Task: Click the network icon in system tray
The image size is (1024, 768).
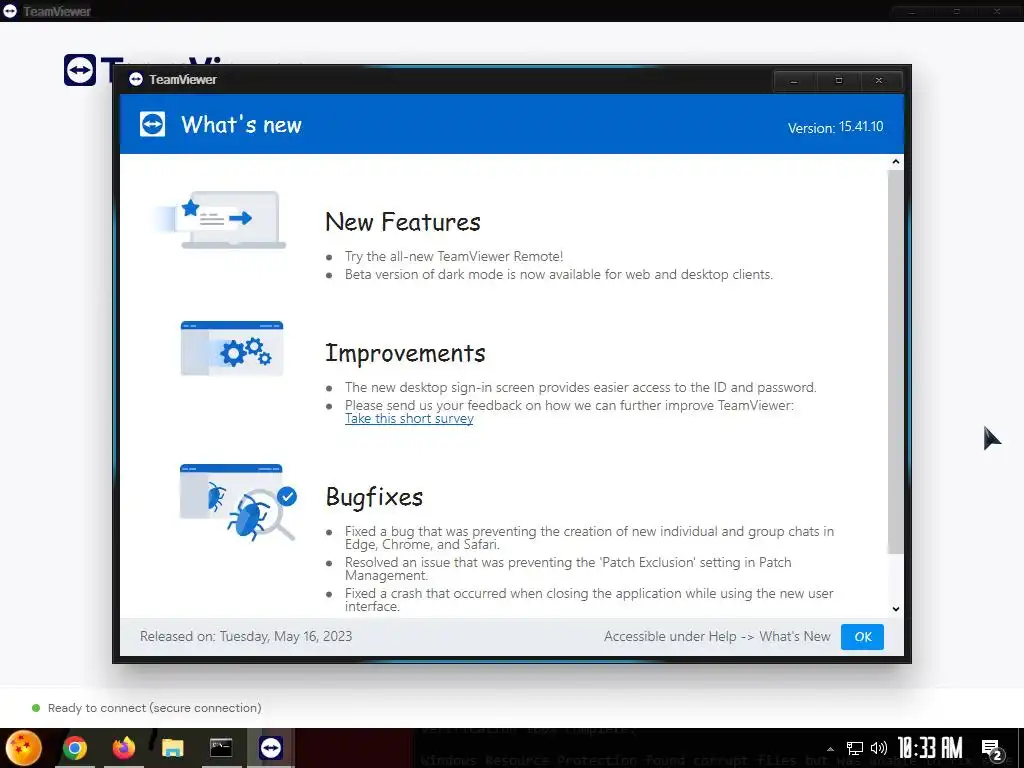Action: point(854,748)
